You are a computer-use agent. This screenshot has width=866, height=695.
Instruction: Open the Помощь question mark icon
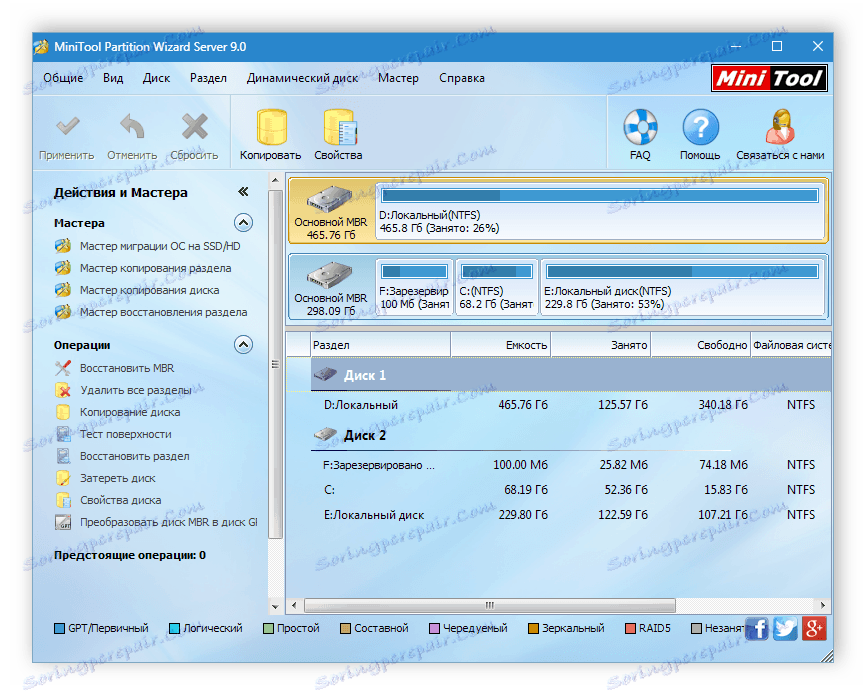click(x=700, y=127)
